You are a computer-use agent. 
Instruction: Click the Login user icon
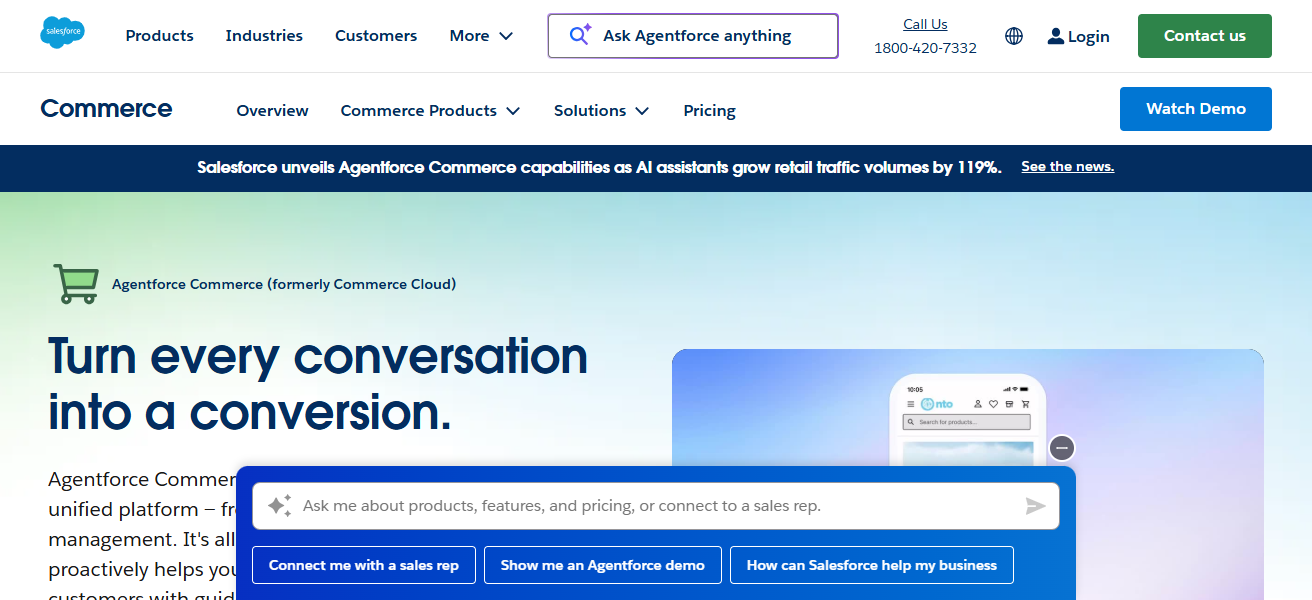tap(1055, 36)
